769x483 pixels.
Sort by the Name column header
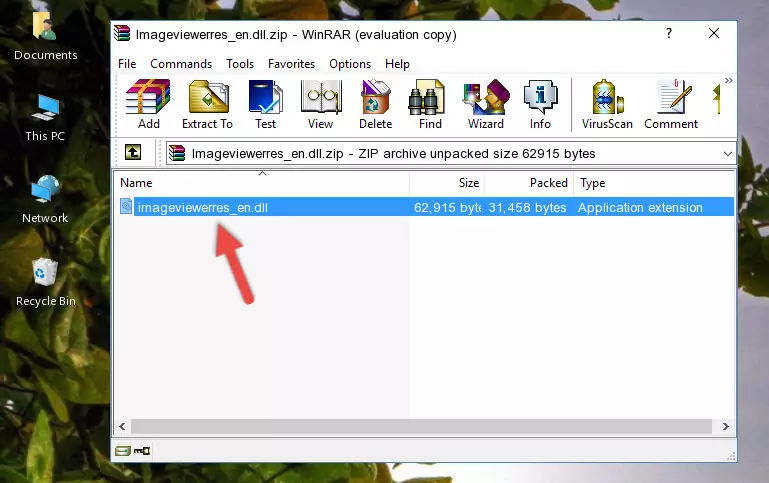coord(262,182)
